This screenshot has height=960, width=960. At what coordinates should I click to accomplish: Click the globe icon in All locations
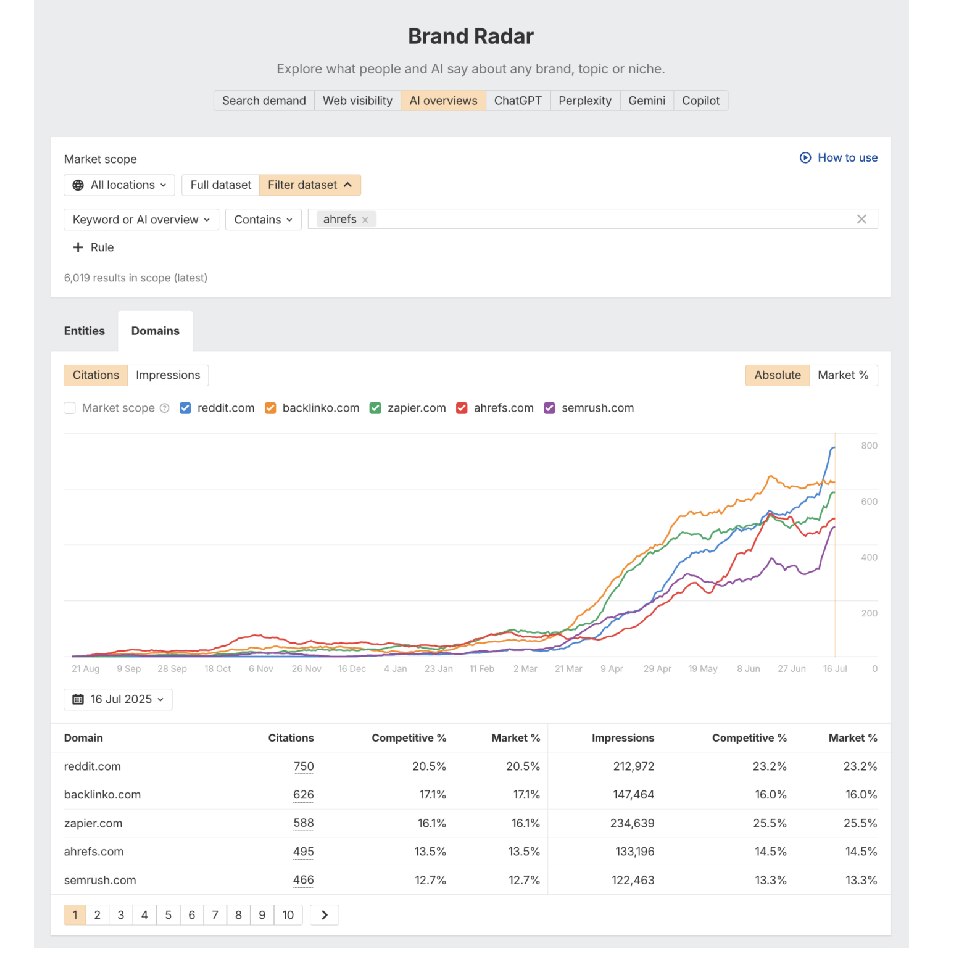click(78, 185)
